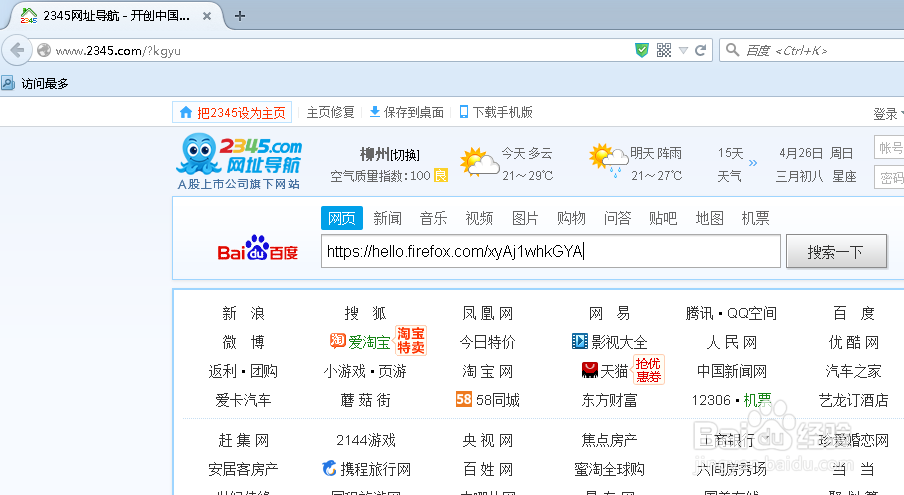Close the 2345网址导航 tab
Screen dimensions: 904x495
point(206,16)
